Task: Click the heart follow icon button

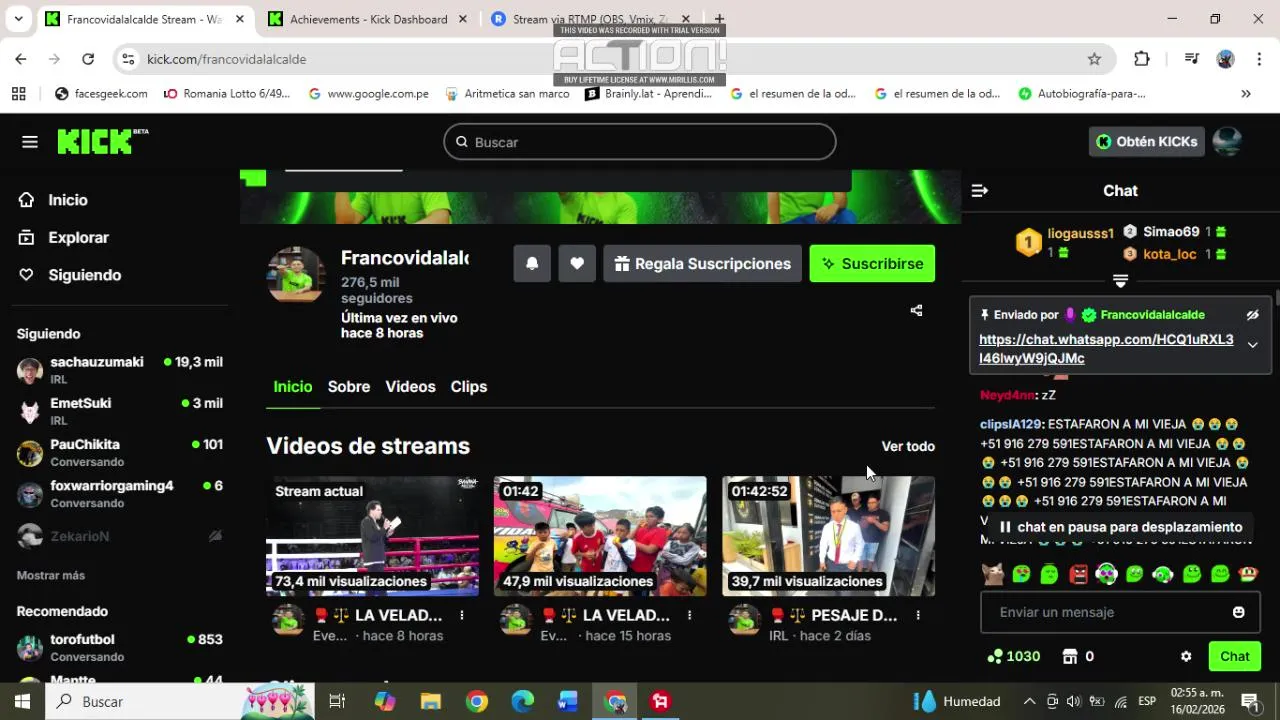Action: click(x=577, y=263)
